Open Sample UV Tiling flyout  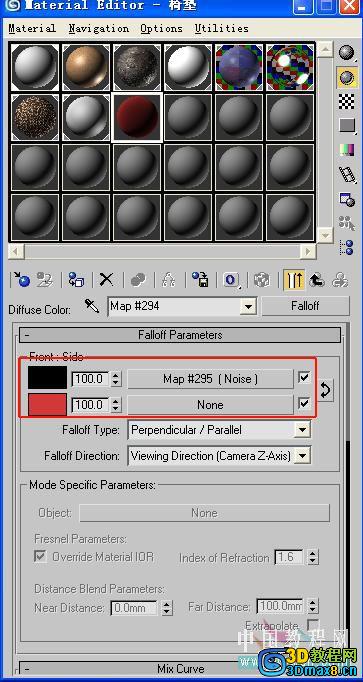click(x=346, y=126)
